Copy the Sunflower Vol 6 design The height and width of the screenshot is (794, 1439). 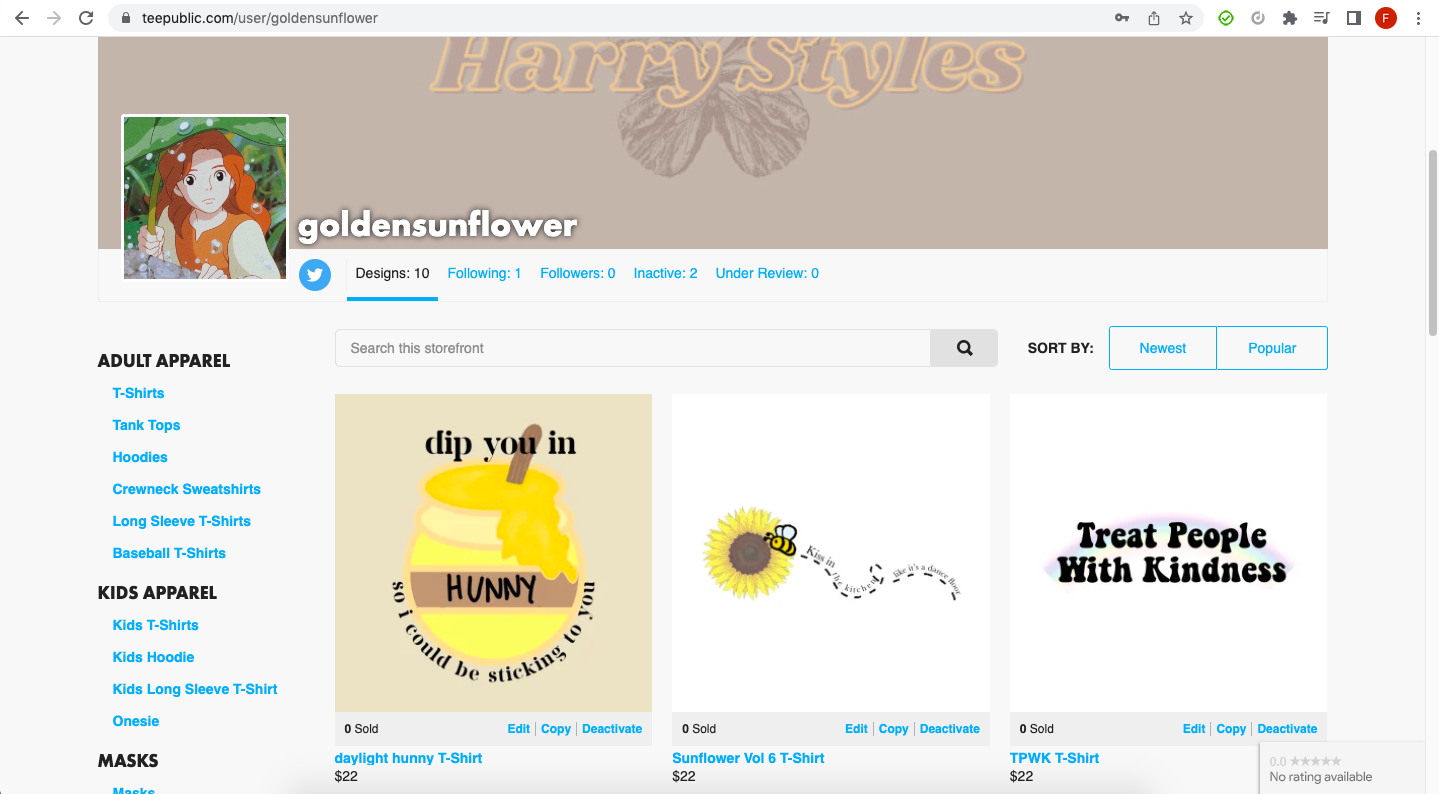pos(894,729)
